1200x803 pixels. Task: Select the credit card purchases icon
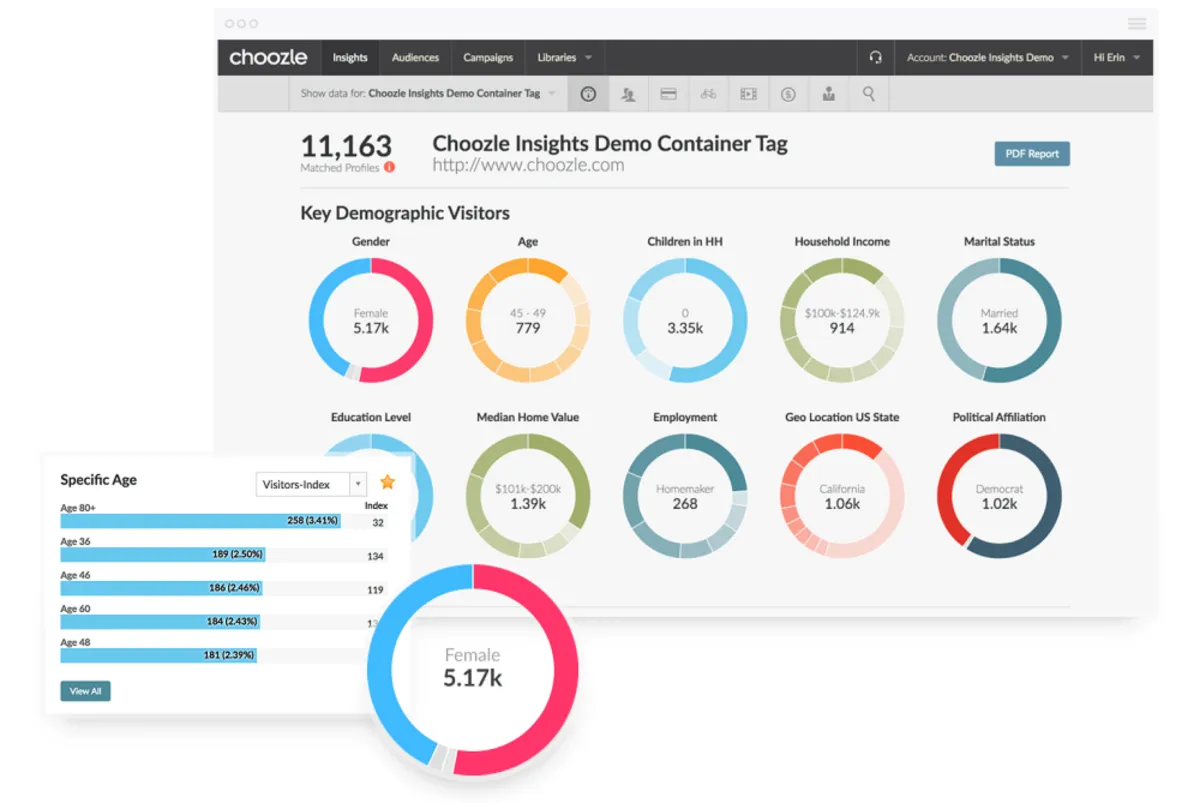point(668,94)
